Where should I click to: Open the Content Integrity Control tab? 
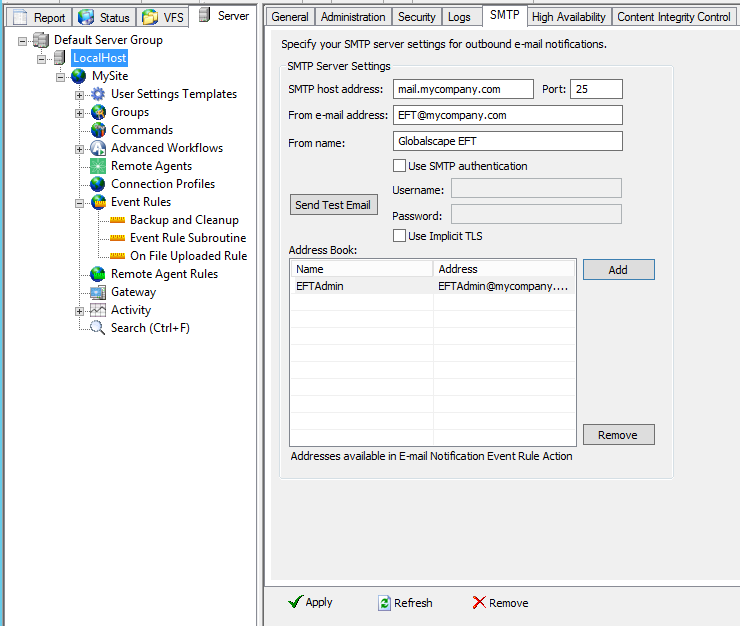coord(674,17)
